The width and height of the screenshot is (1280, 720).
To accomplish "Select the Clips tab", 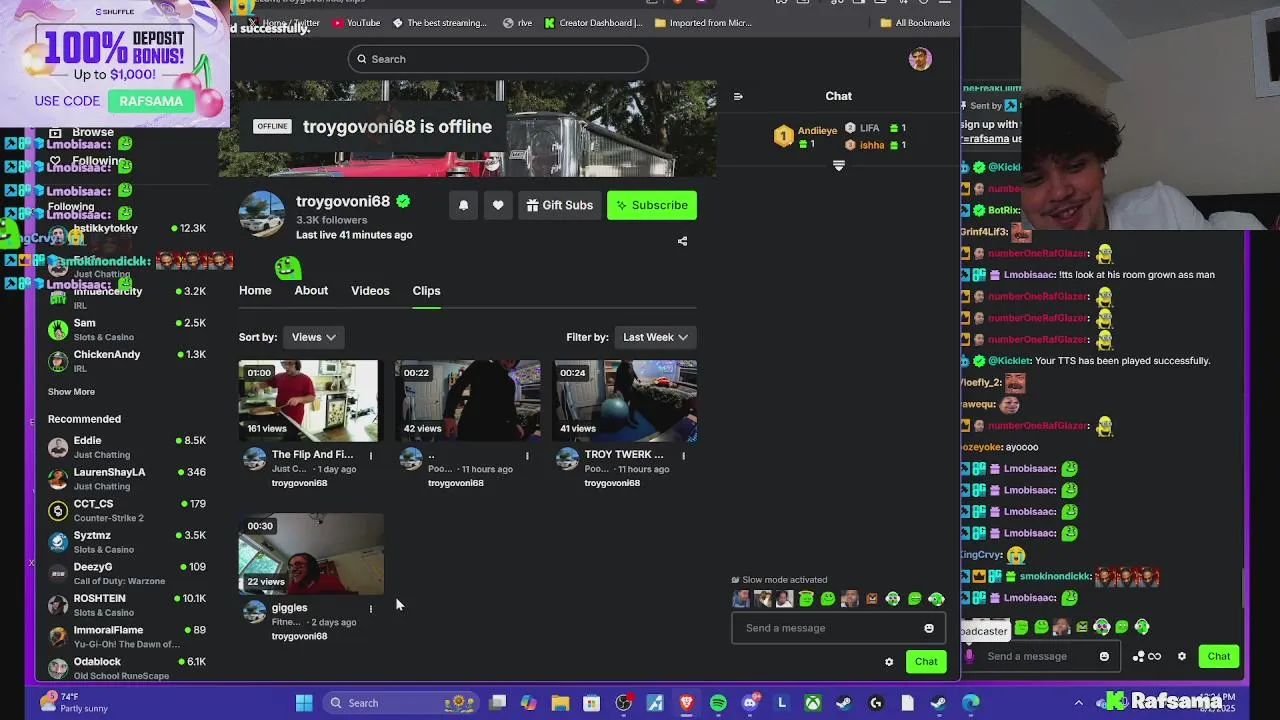I will tap(426, 290).
